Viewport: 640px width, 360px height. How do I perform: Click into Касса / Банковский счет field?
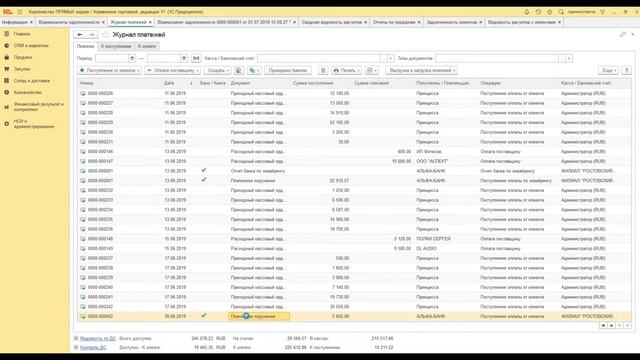click(319, 58)
